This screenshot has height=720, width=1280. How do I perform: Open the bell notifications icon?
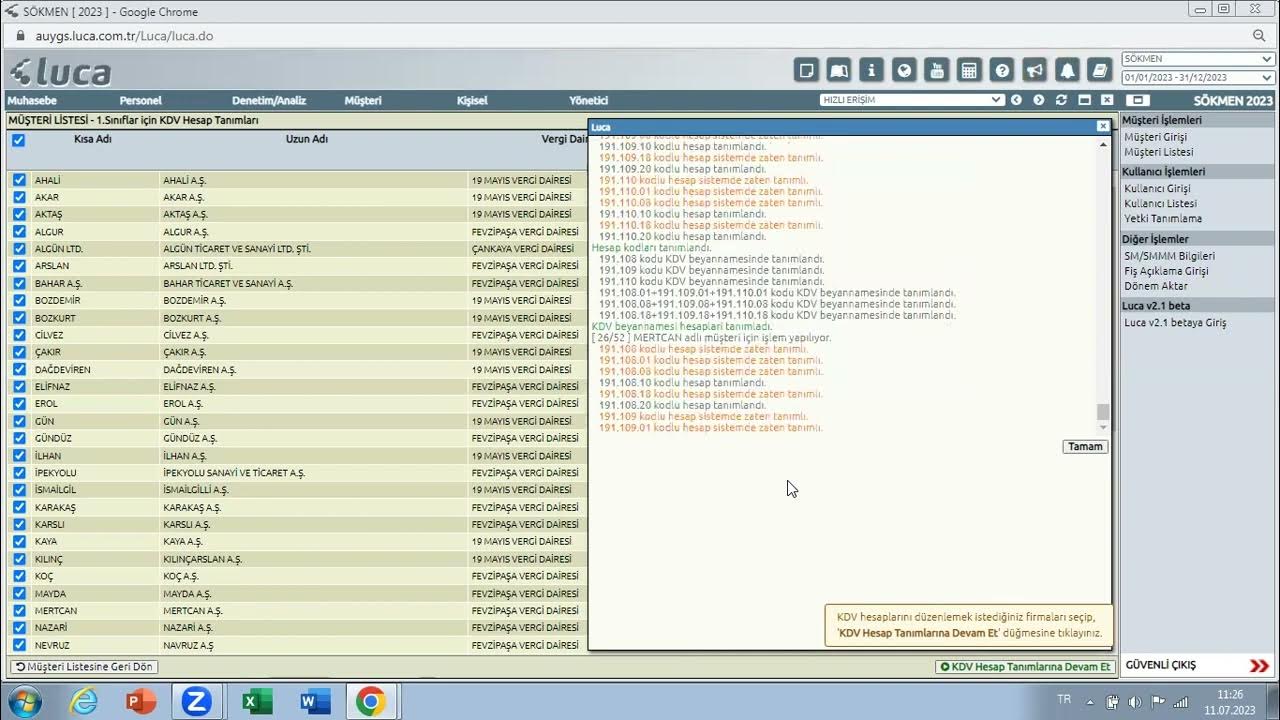pos(1068,70)
